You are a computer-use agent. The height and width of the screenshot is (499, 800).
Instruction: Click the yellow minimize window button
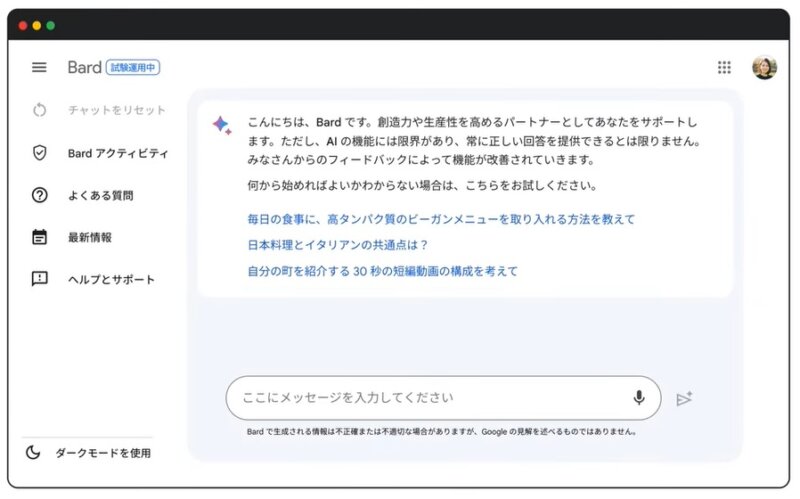[x=37, y=26]
